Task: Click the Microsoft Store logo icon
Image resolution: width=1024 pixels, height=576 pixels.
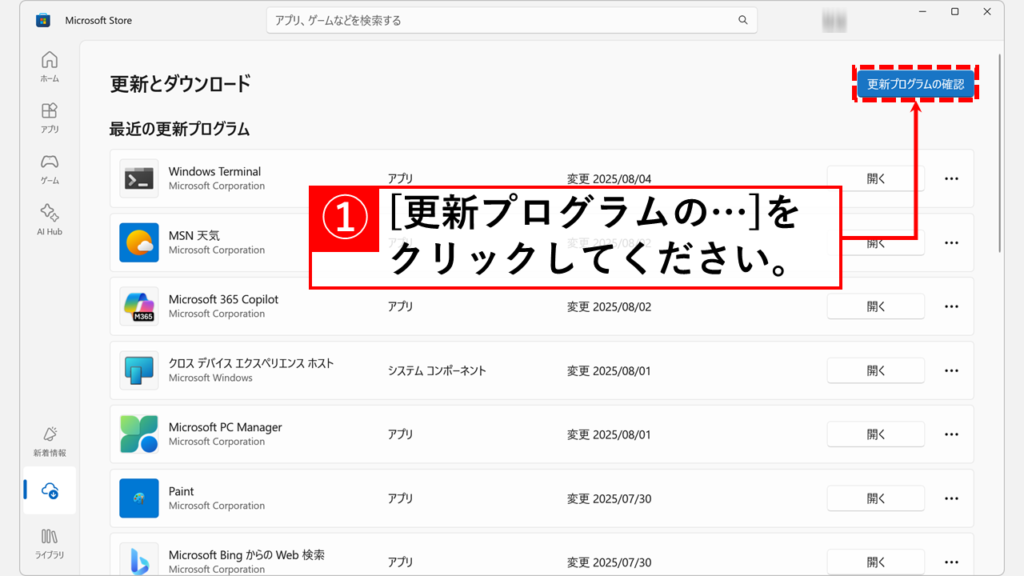Action: (x=43, y=20)
